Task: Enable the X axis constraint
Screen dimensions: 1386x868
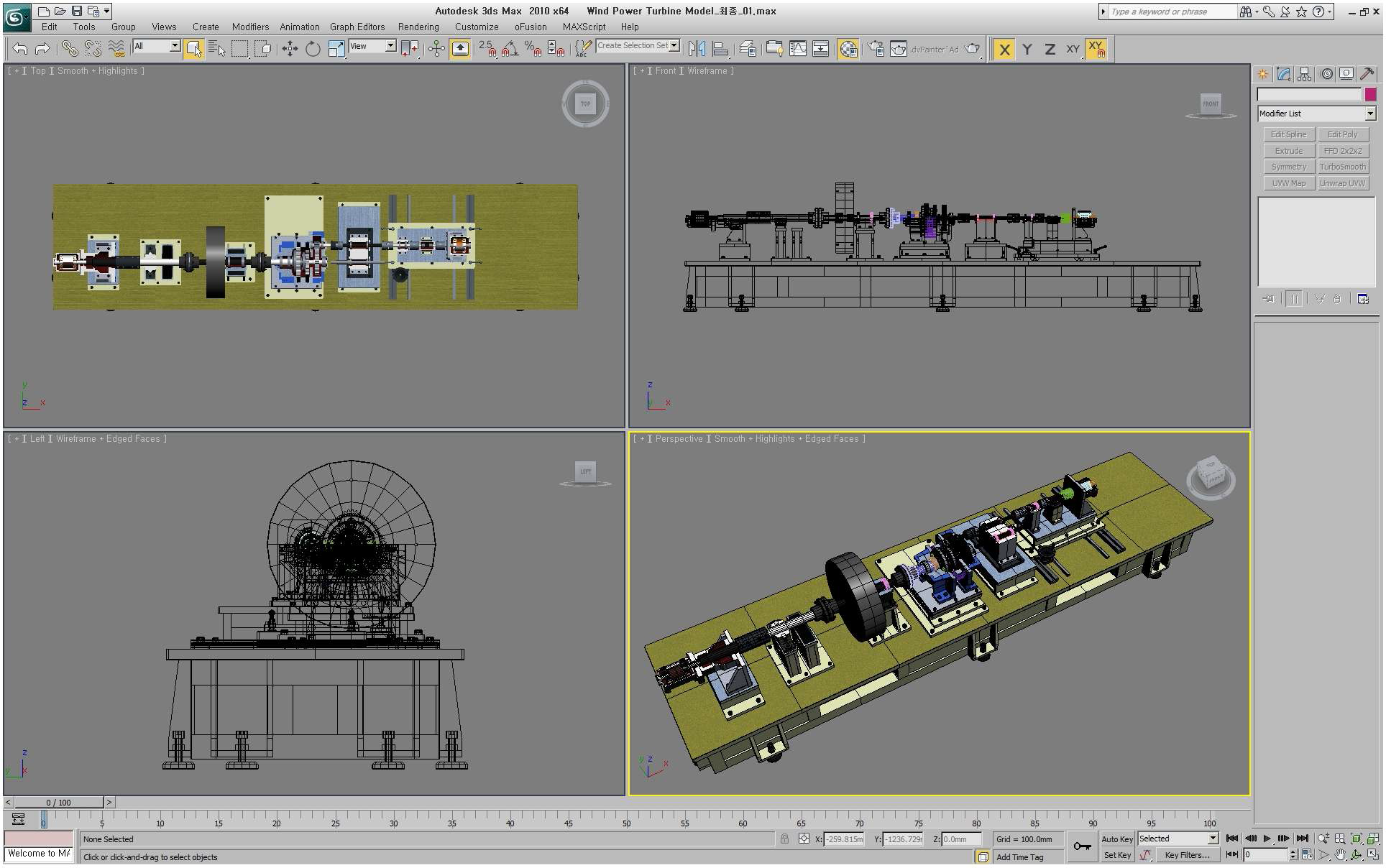Action: (x=1003, y=48)
